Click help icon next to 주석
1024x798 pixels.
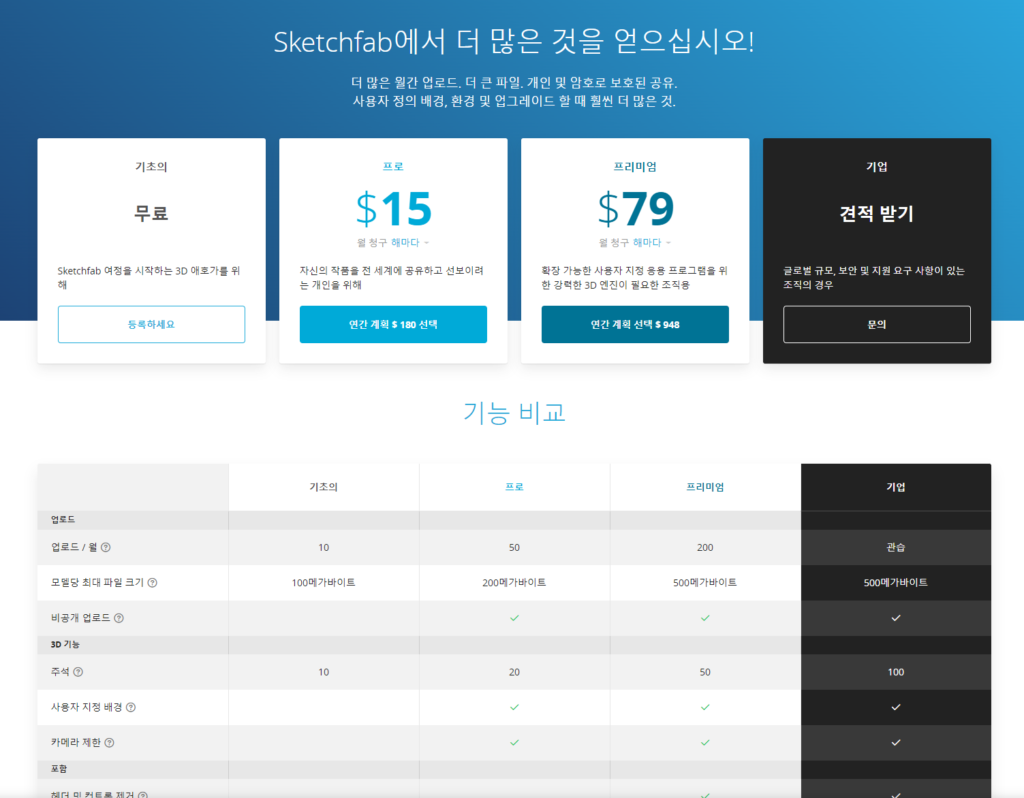point(78,672)
